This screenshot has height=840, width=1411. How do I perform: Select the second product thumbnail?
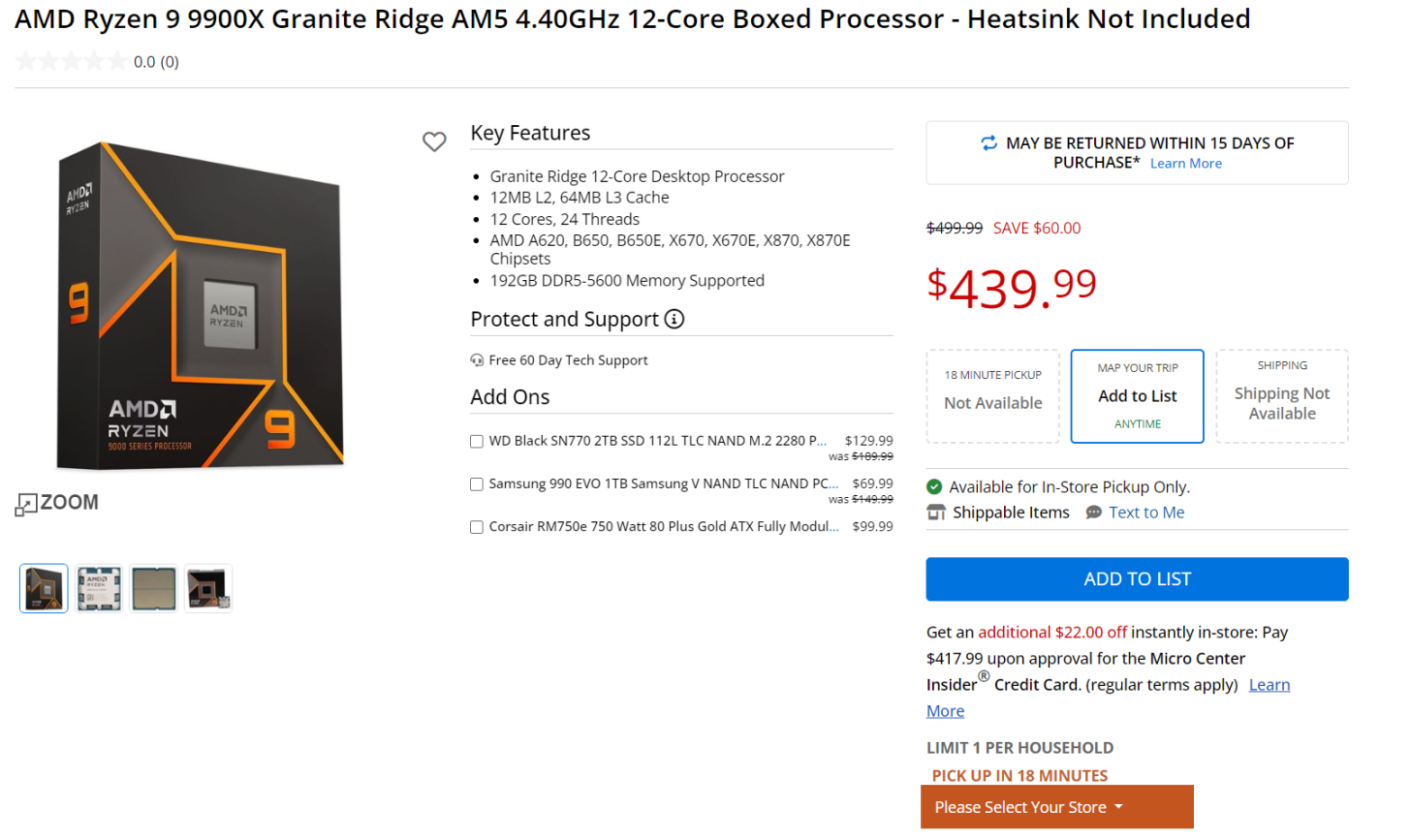(98, 587)
